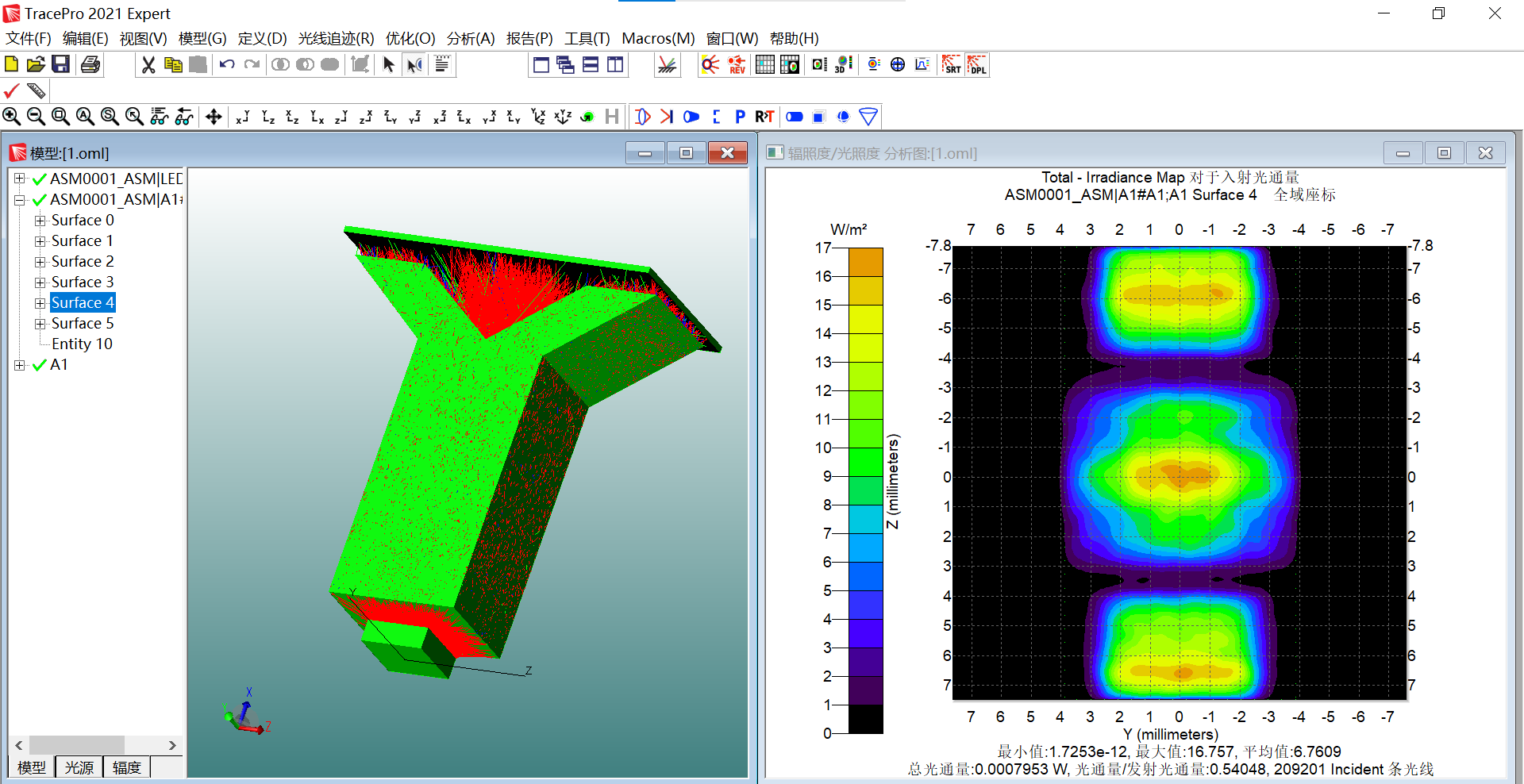Insert a lens element icon
This screenshot has width=1524, height=784.
pyautogui.click(x=642, y=117)
